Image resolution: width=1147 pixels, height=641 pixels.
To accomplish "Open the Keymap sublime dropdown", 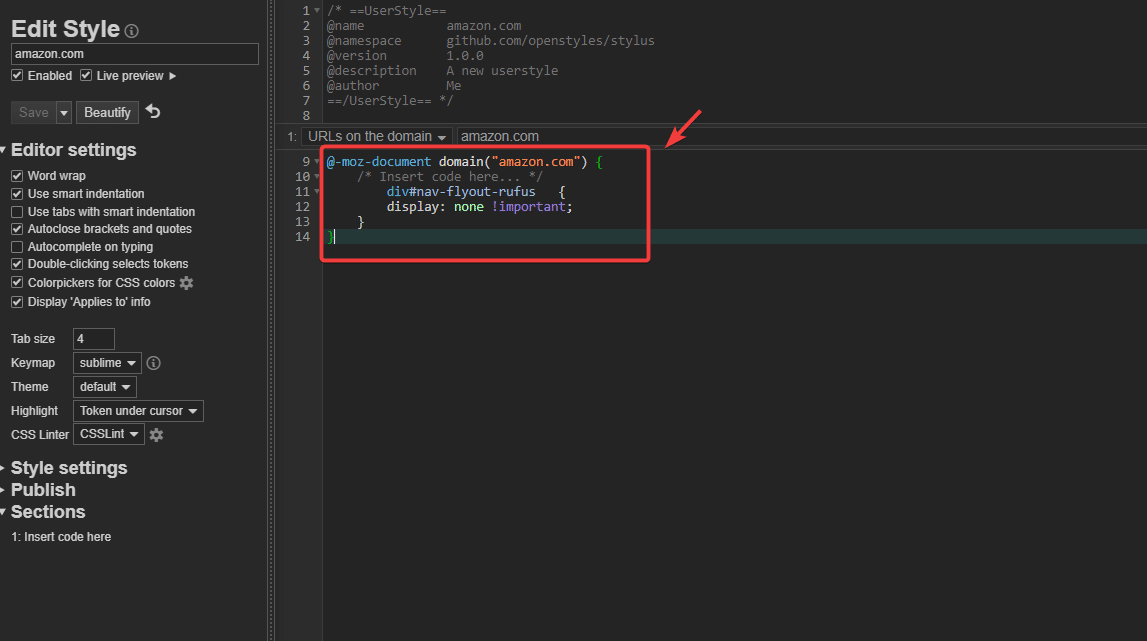I will click(107, 363).
